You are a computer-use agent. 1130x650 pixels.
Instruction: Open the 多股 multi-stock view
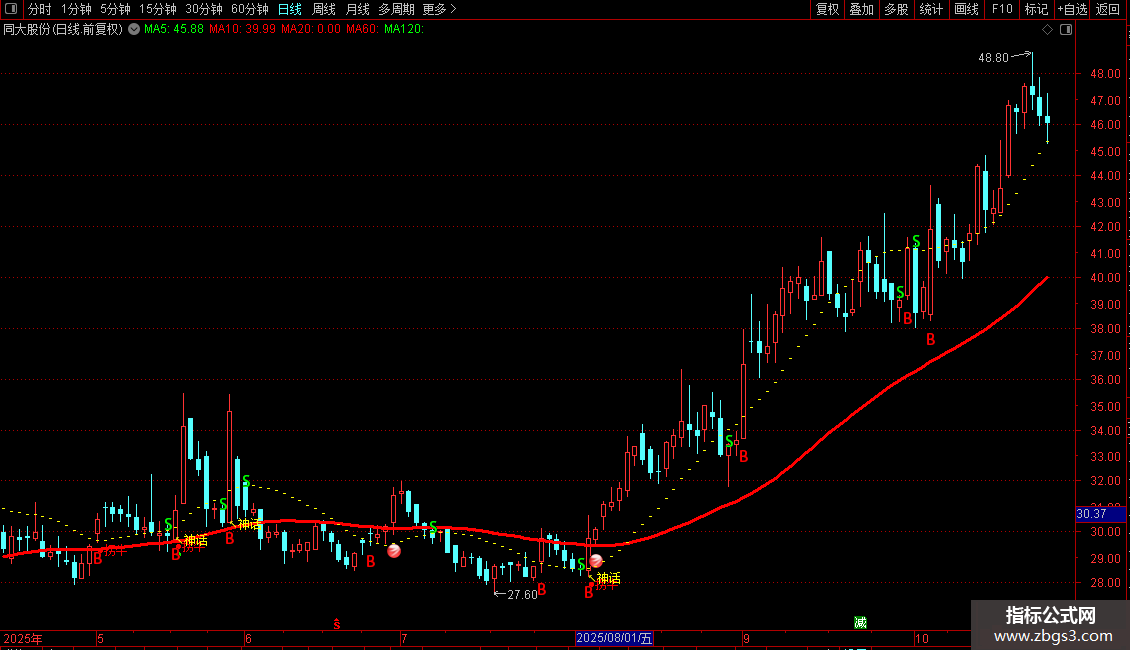(x=896, y=9)
